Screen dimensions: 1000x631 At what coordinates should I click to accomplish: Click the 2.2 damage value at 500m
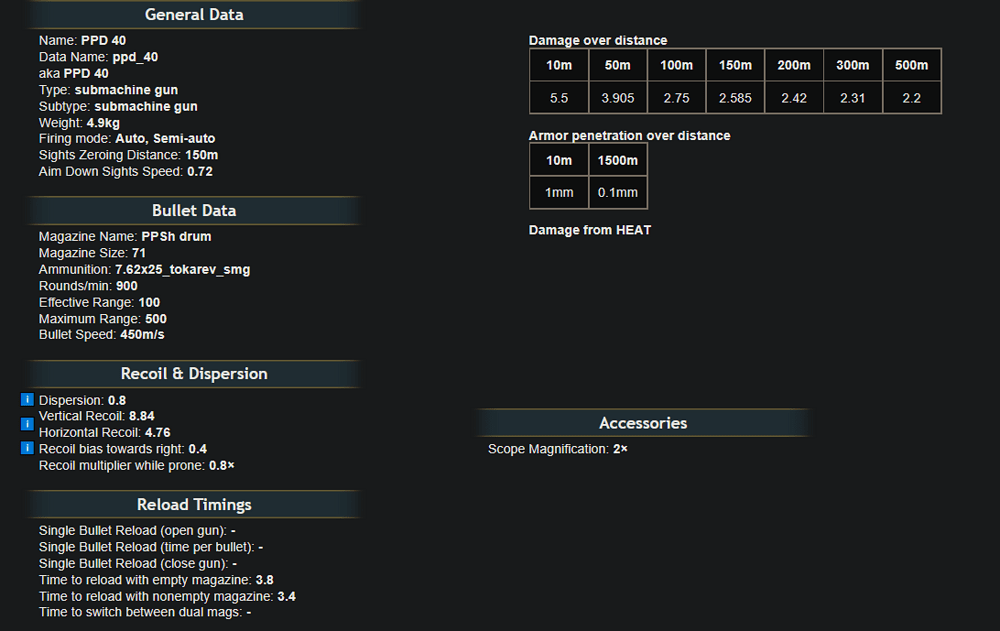pyautogui.click(x=911, y=97)
